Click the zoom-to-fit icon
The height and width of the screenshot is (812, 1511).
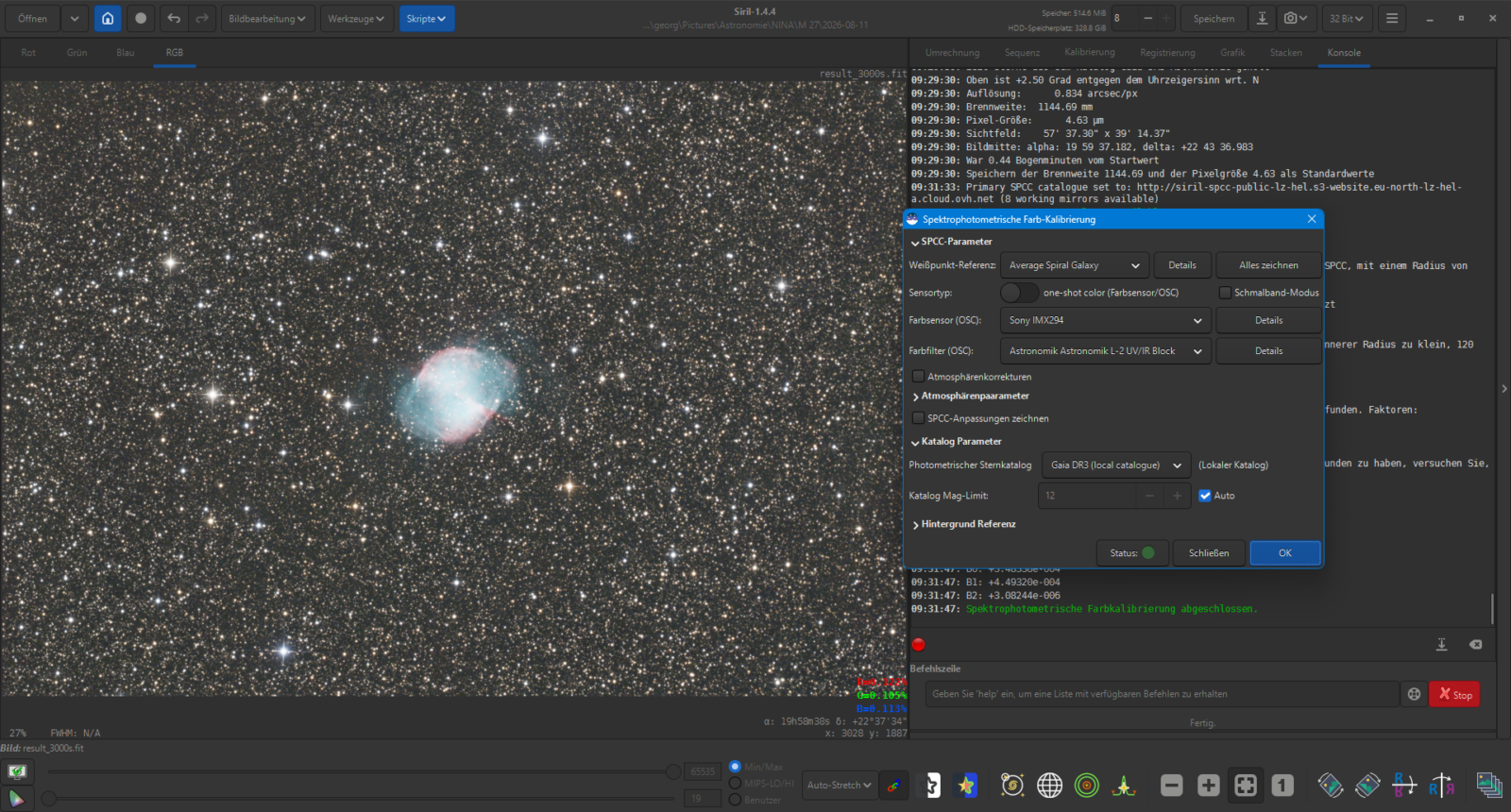click(1246, 785)
